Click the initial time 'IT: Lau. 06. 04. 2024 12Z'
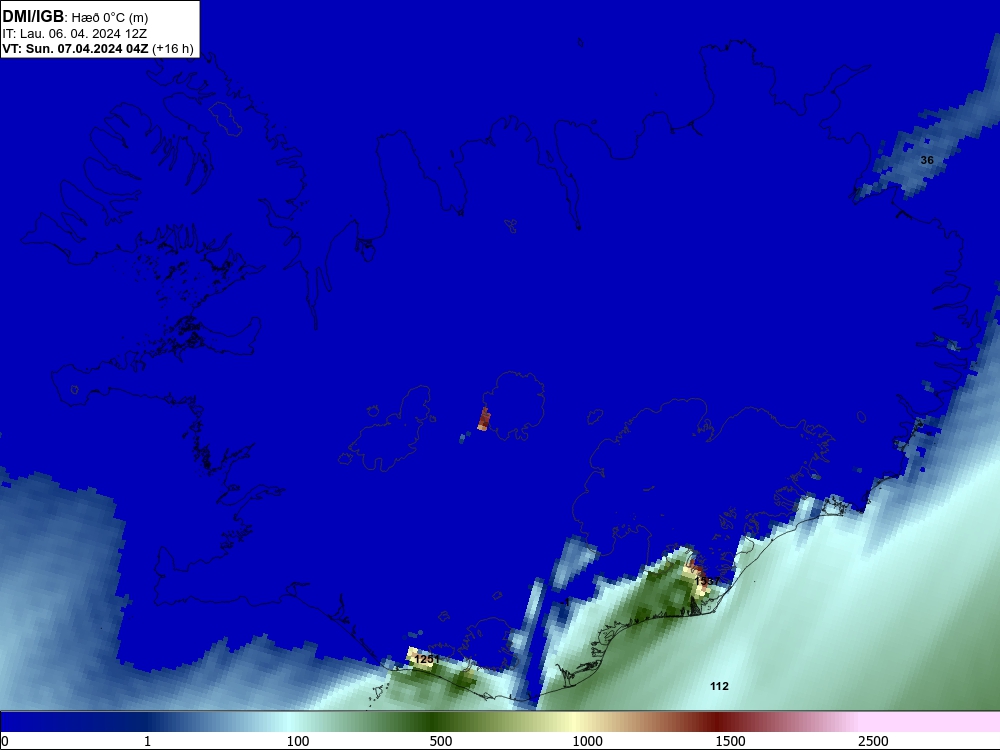This screenshot has height=750, width=1000. click(x=74, y=34)
